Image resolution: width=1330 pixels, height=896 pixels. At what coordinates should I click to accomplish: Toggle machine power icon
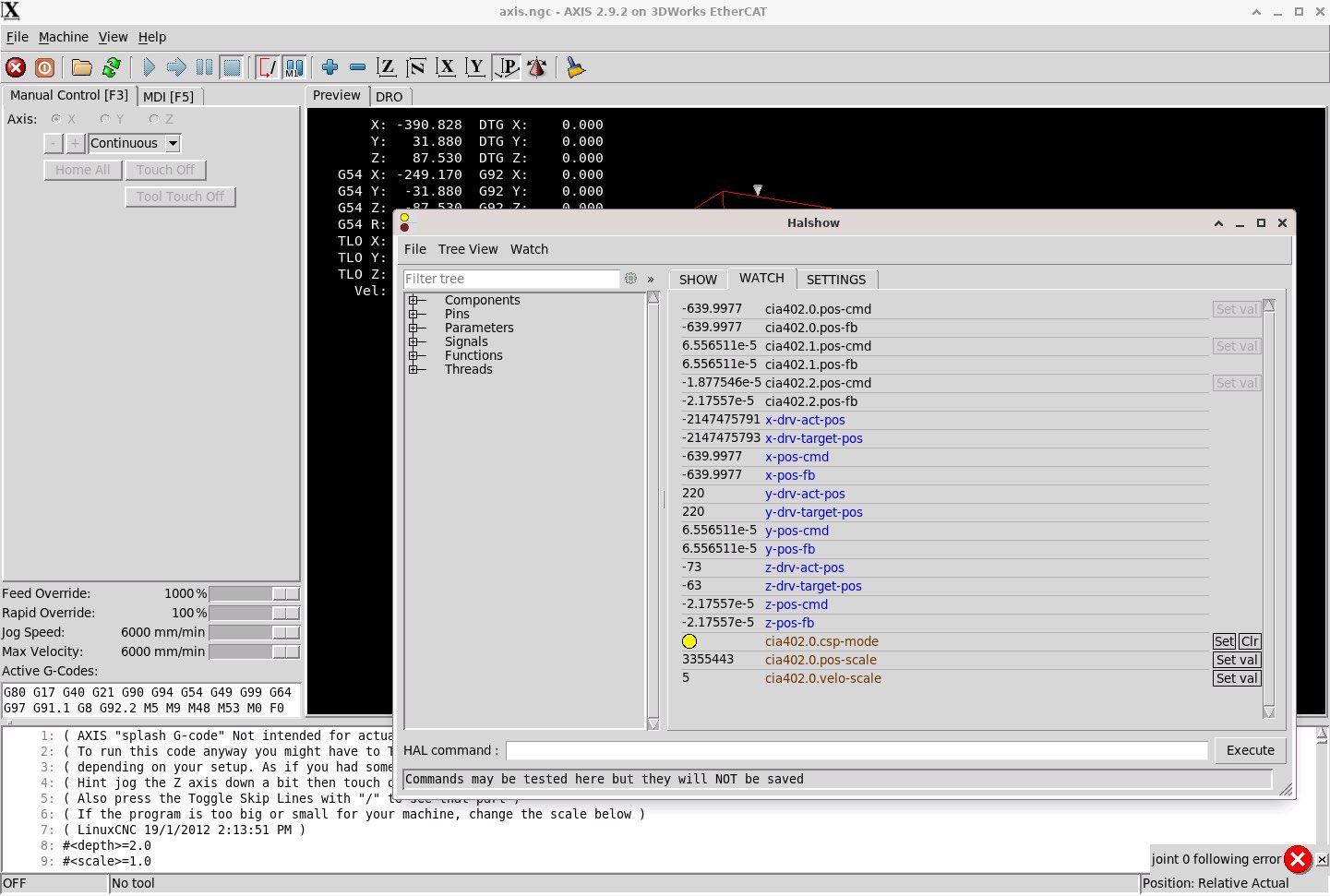pyautogui.click(x=44, y=67)
